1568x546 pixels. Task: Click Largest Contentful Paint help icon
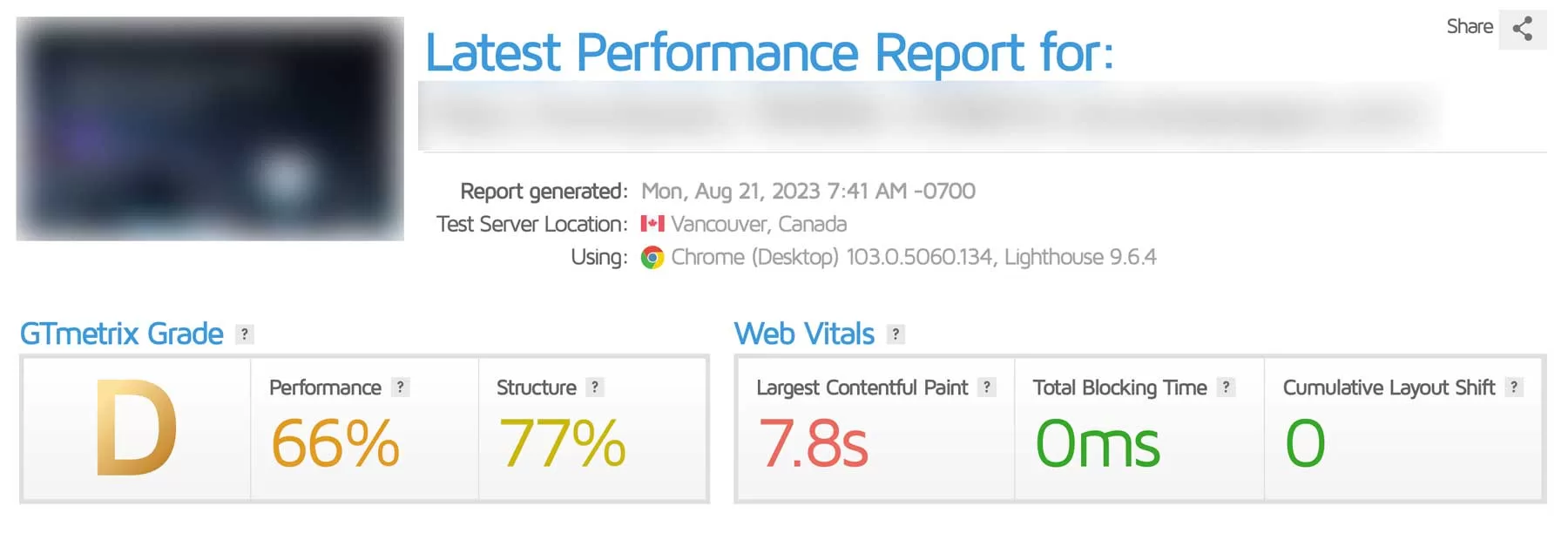click(x=986, y=388)
